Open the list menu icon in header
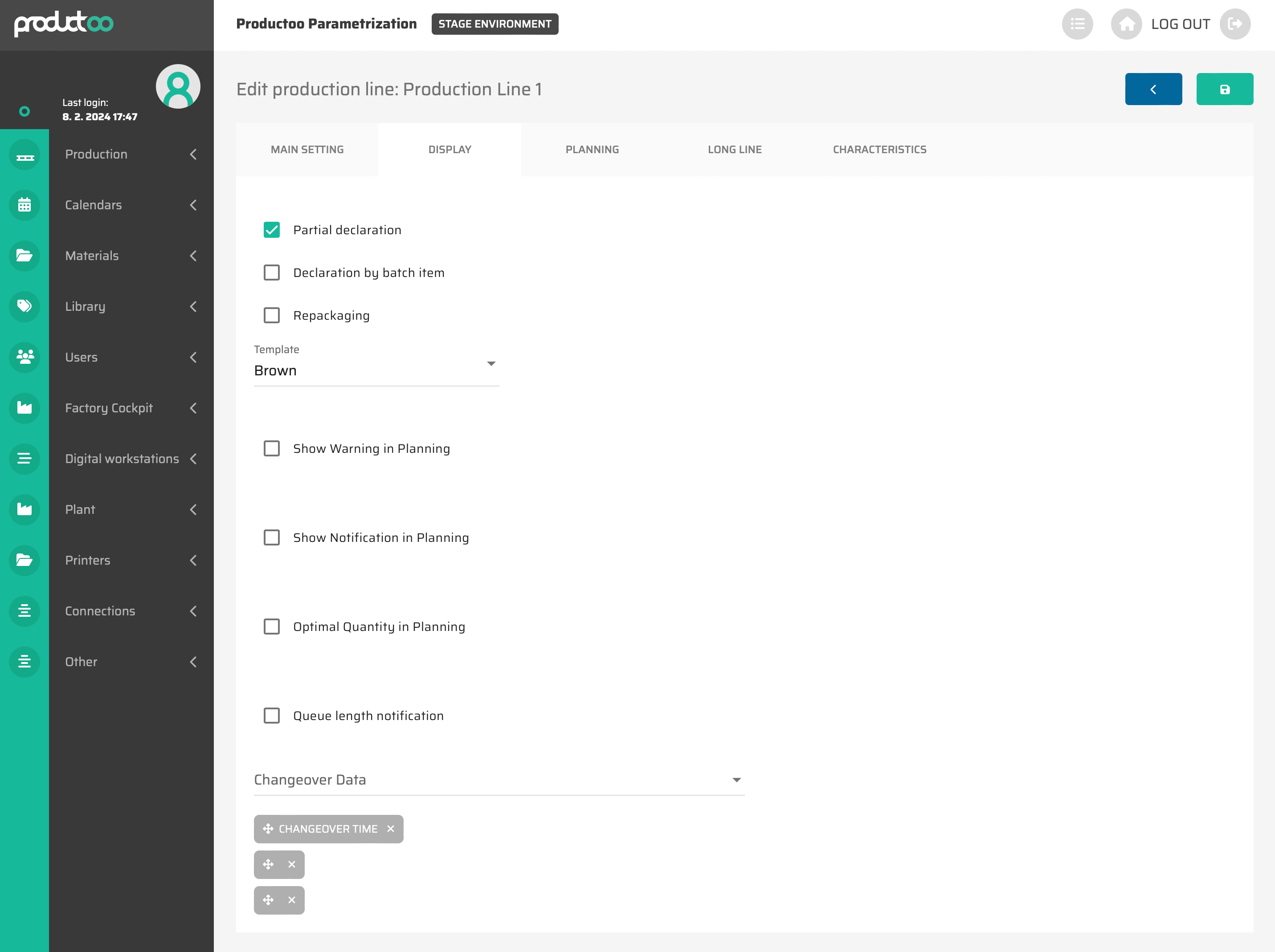This screenshot has height=952, width=1275. point(1077,24)
